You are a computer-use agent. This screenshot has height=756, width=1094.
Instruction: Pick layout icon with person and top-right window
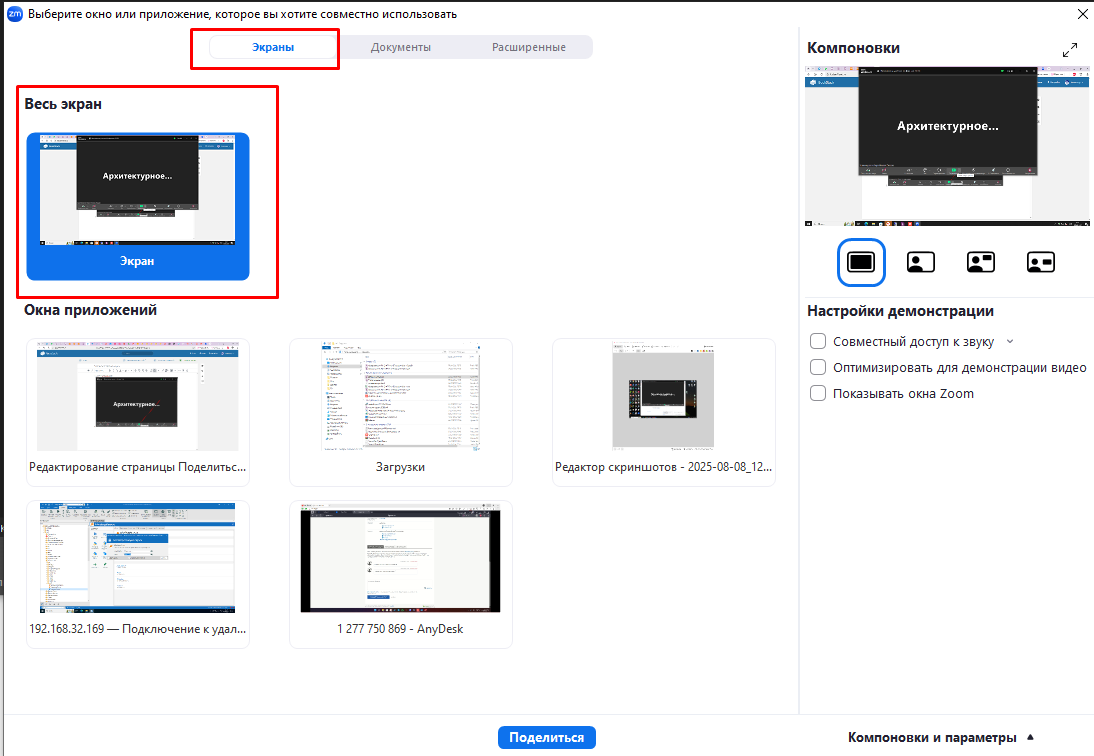[980, 262]
